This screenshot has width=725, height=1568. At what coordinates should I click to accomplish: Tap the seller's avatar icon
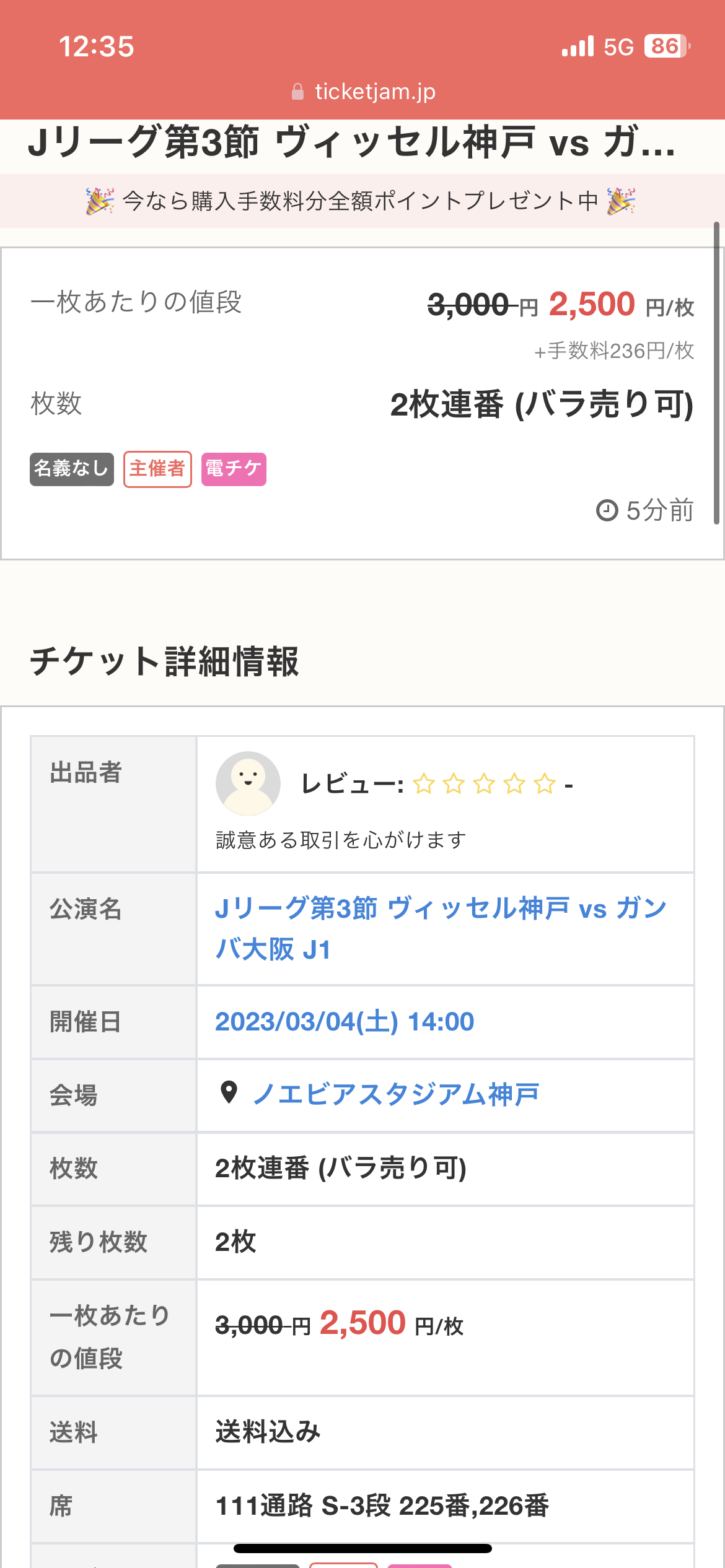pyautogui.click(x=248, y=783)
